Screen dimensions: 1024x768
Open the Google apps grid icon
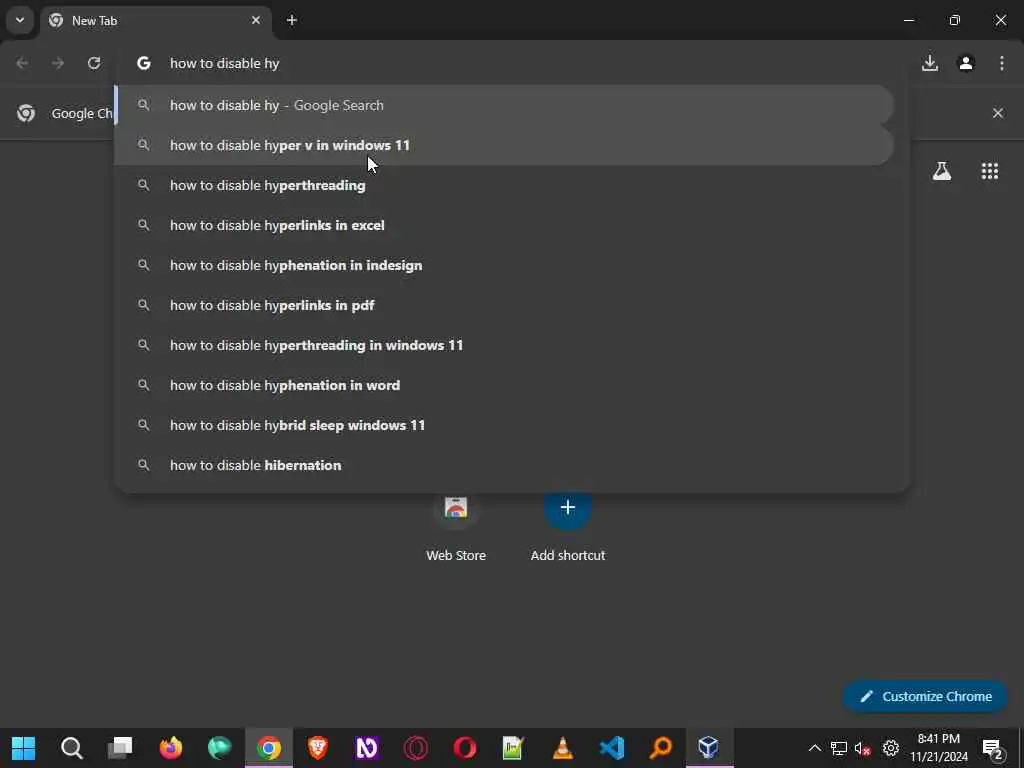989,171
